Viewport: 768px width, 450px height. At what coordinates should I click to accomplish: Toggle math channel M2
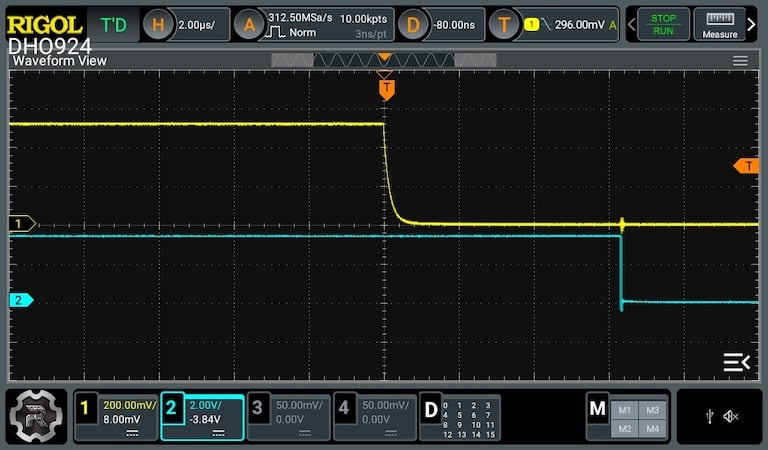click(624, 428)
